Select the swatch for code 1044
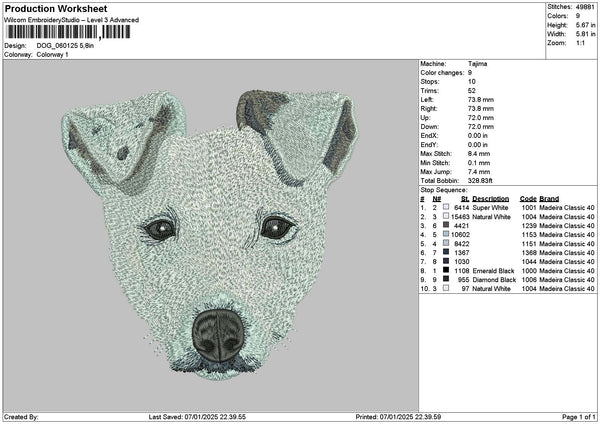The height and width of the screenshot is (424, 600). click(446, 261)
